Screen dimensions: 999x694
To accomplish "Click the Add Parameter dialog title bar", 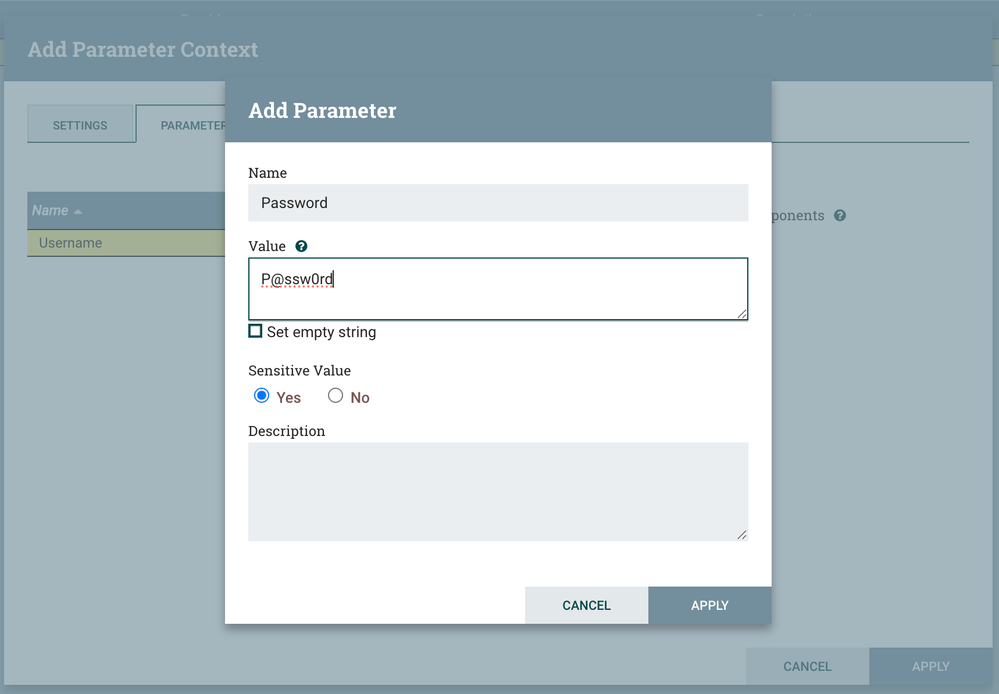I will (x=497, y=111).
